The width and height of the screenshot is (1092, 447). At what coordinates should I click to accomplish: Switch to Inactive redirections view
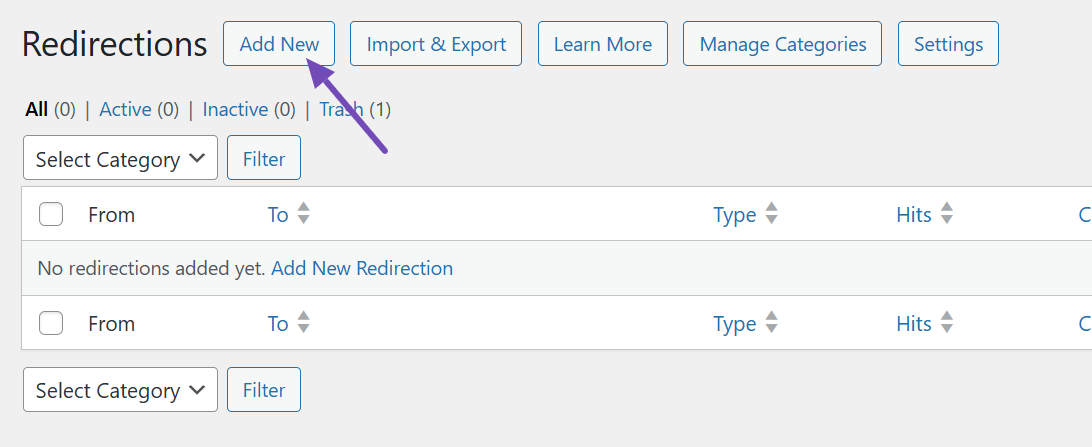tap(235, 110)
